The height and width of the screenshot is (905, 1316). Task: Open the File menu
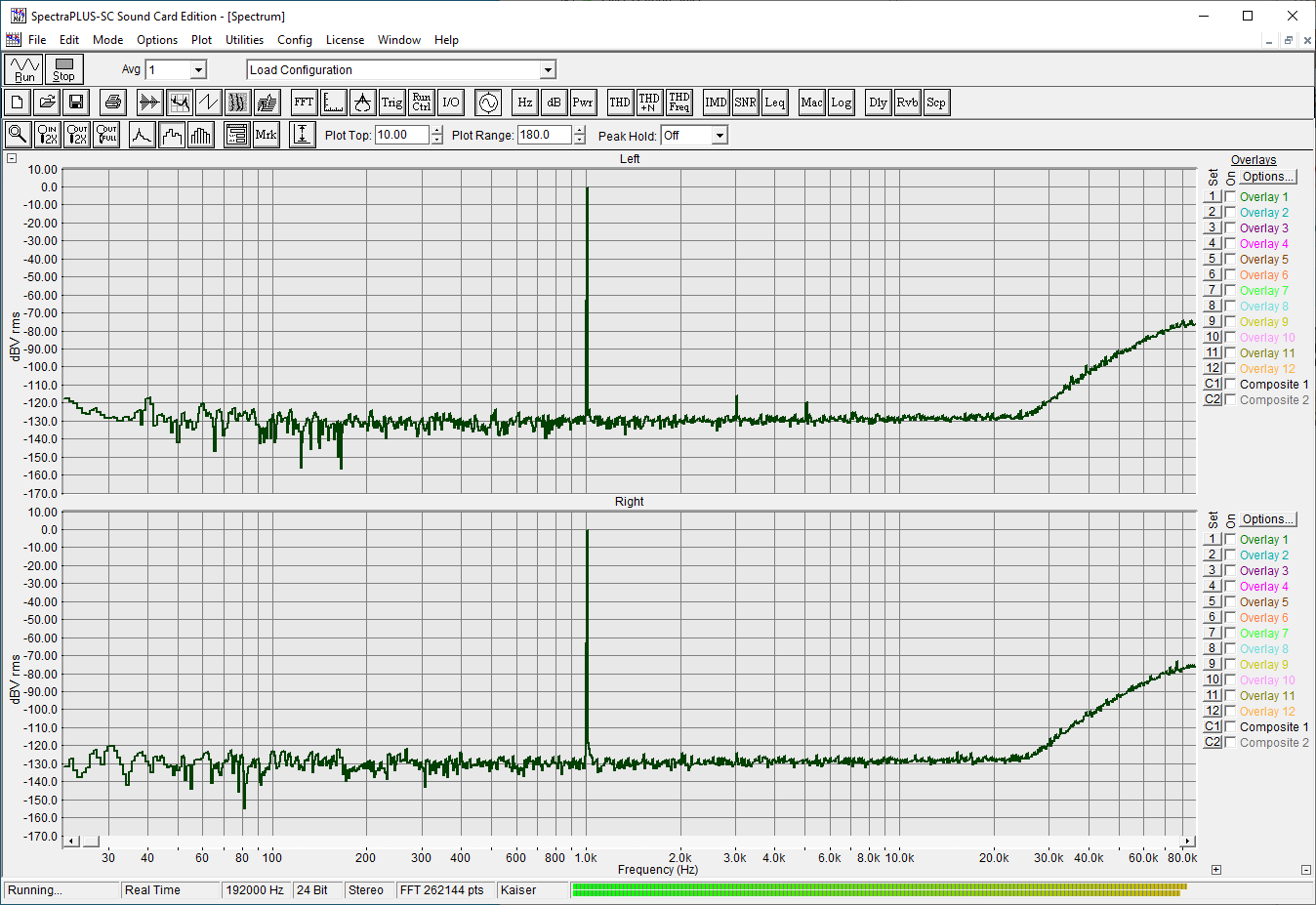click(37, 40)
